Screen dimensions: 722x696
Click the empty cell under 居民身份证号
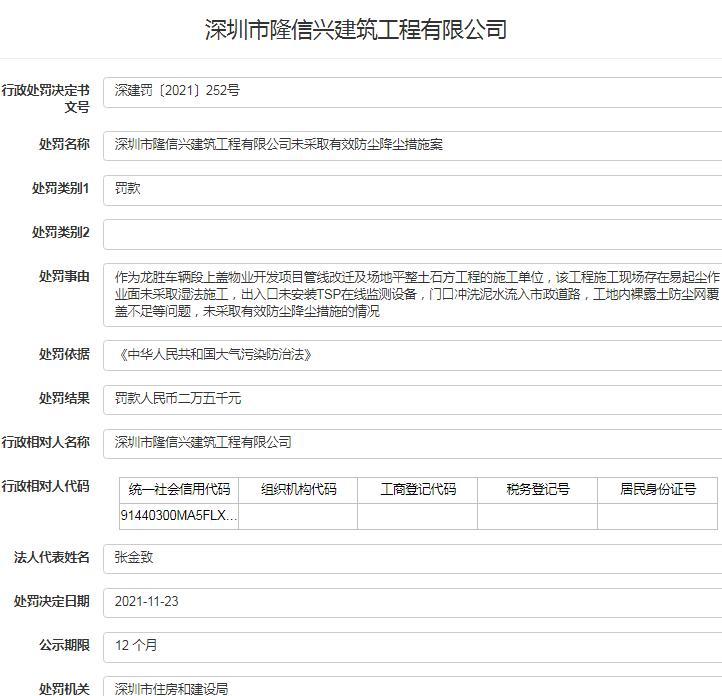point(658,516)
